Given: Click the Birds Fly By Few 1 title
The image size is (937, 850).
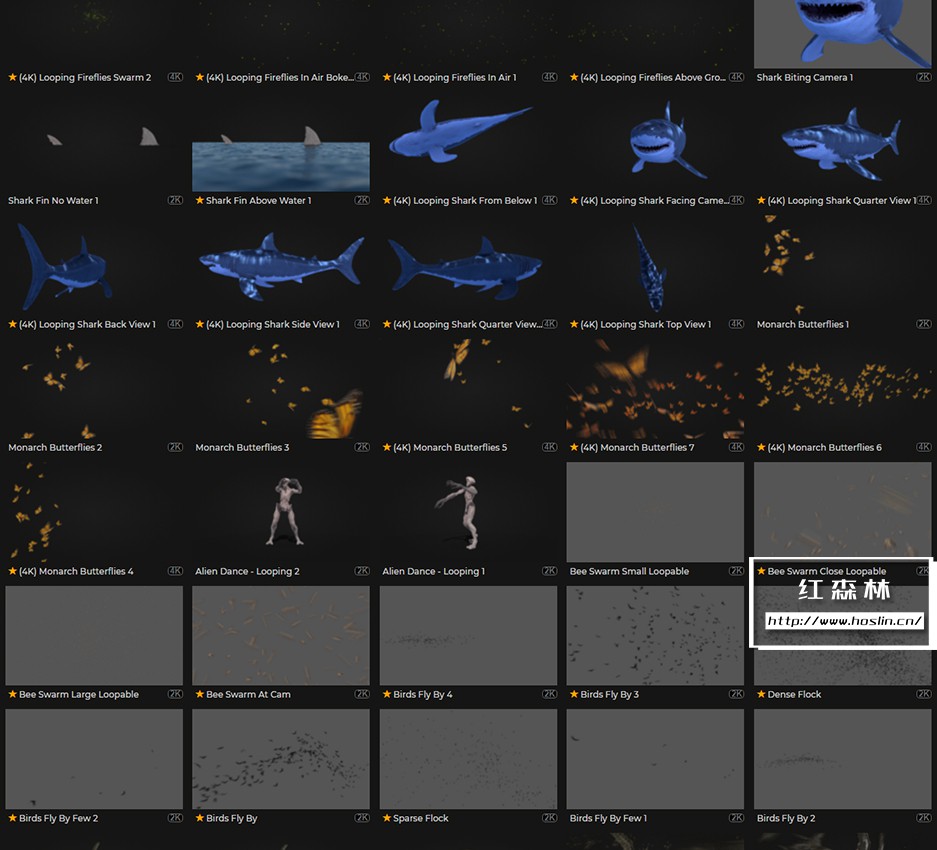Looking at the screenshot, I should 608,818.
